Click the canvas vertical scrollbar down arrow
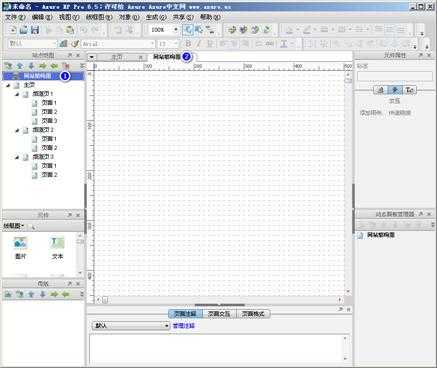The width and height of the screenshot is (437, 368). coord(348,291)
